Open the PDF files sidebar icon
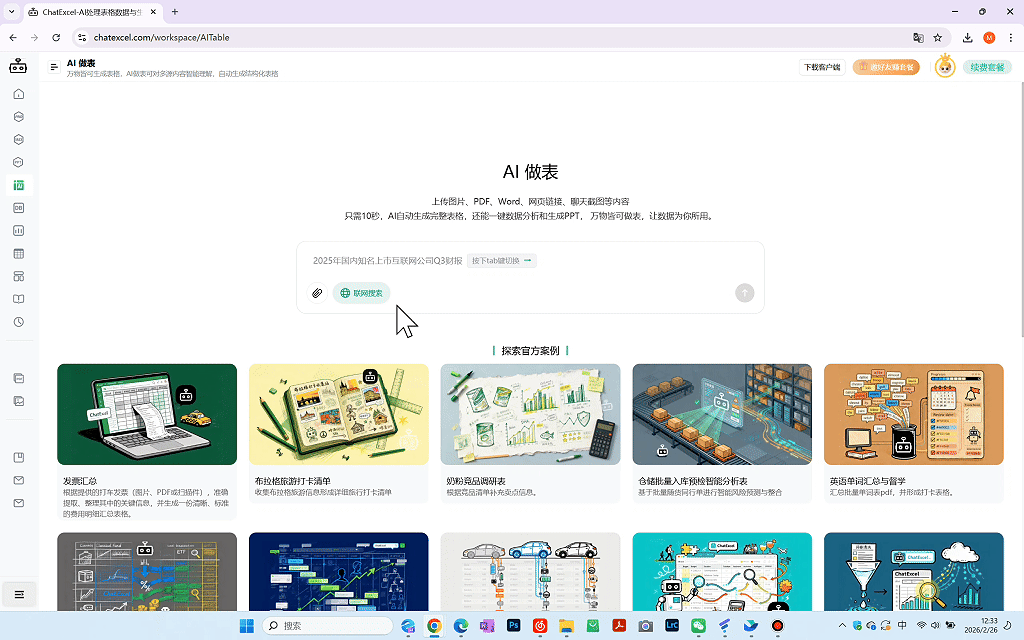Image resolution: width=1024 pixels, height=640 pixels. click(x=19, y=378)
